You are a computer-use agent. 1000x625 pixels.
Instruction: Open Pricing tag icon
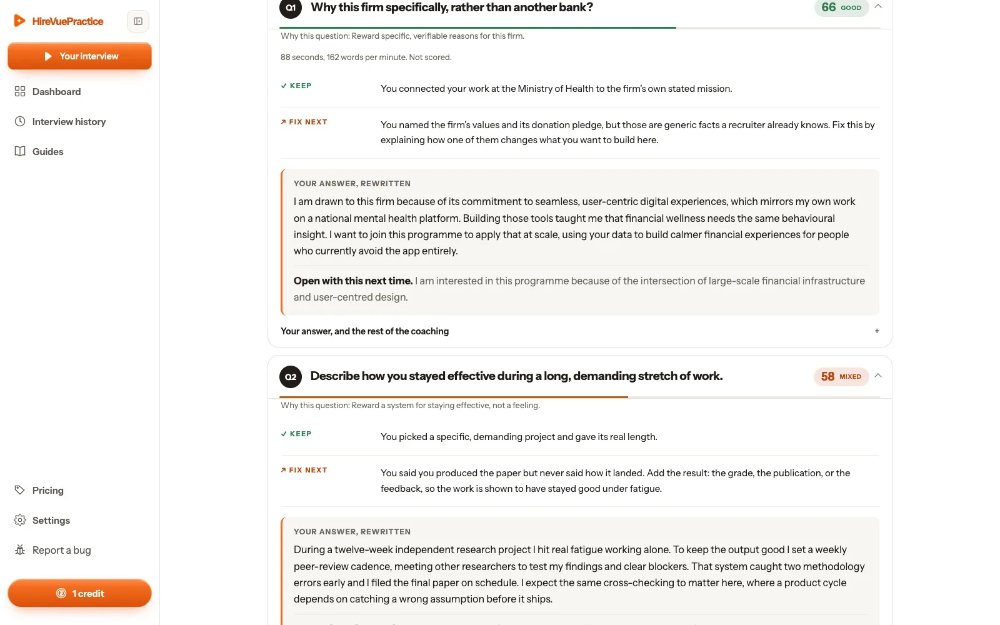click(20, 490)
